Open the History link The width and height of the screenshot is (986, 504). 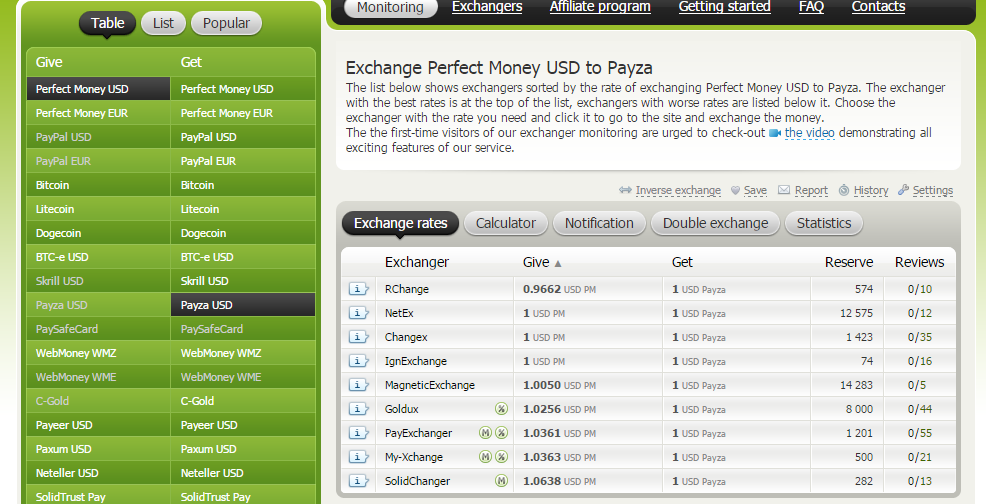871,190
